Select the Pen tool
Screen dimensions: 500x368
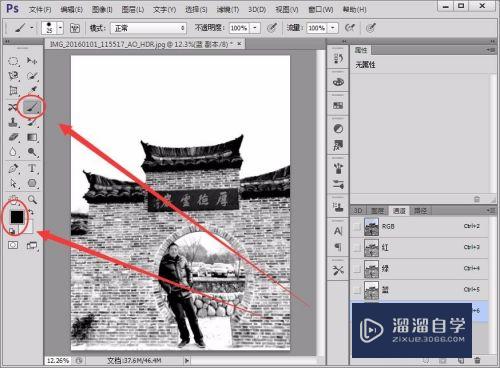point(13,168)
